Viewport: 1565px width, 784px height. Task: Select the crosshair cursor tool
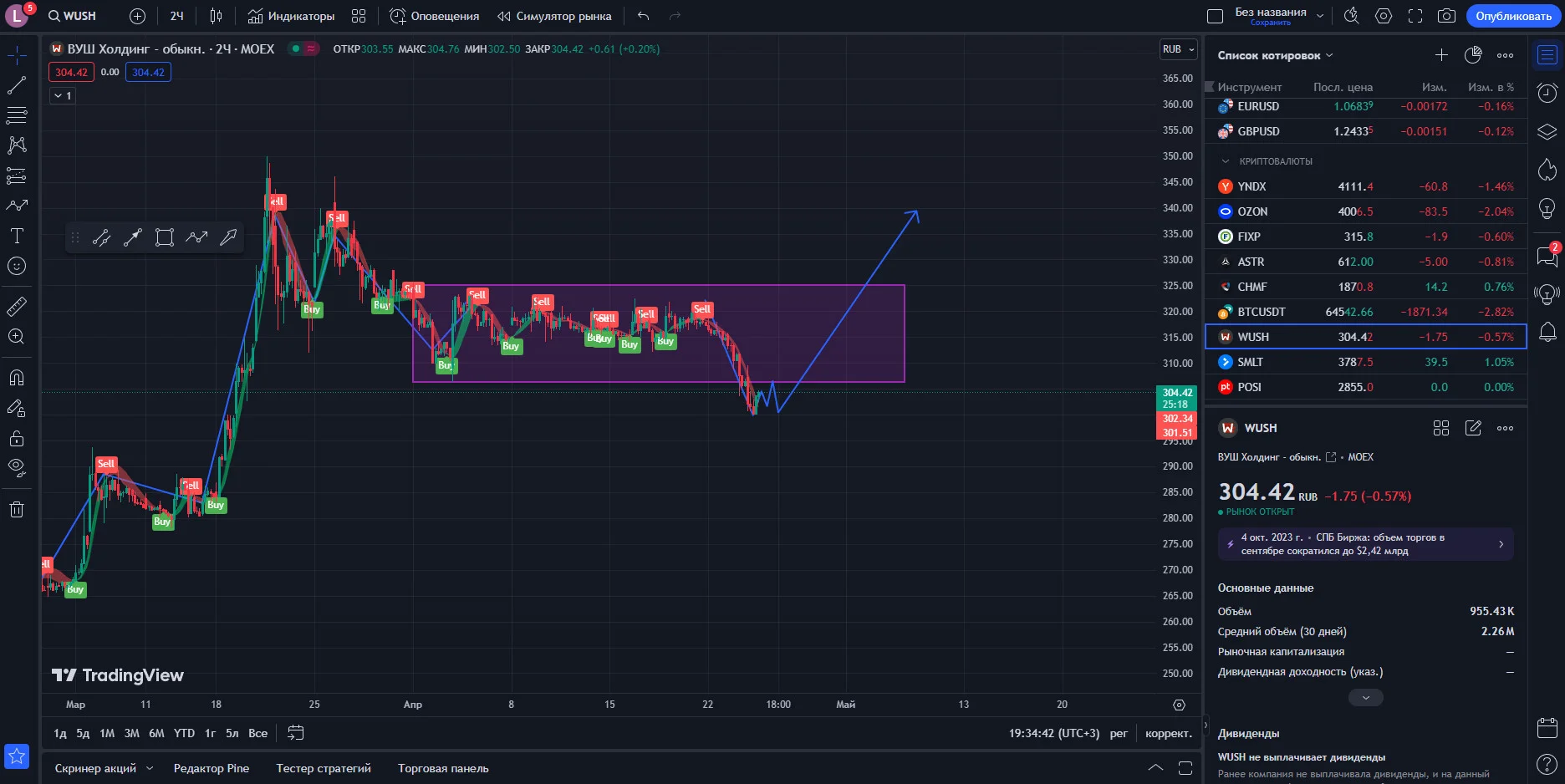(17, 55)
